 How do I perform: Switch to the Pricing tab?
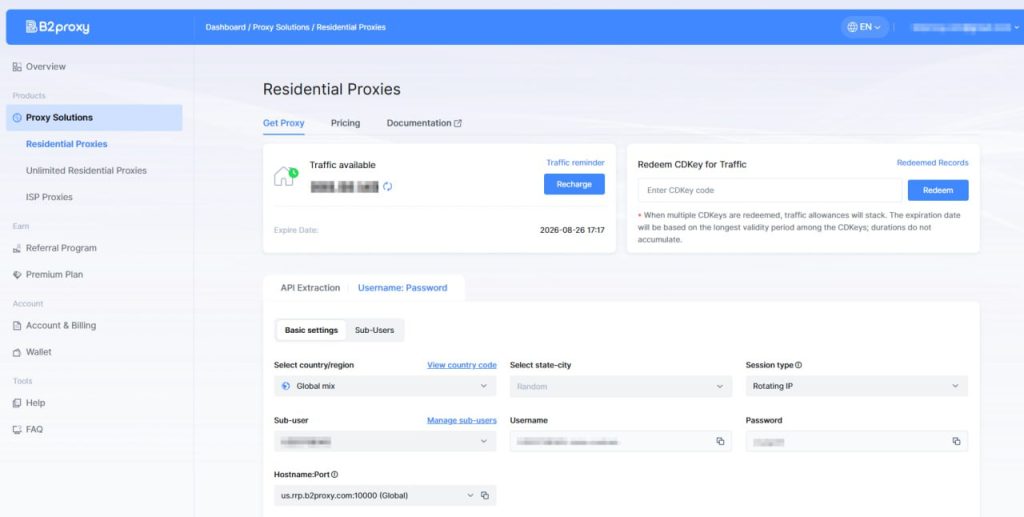coord(345,123)
